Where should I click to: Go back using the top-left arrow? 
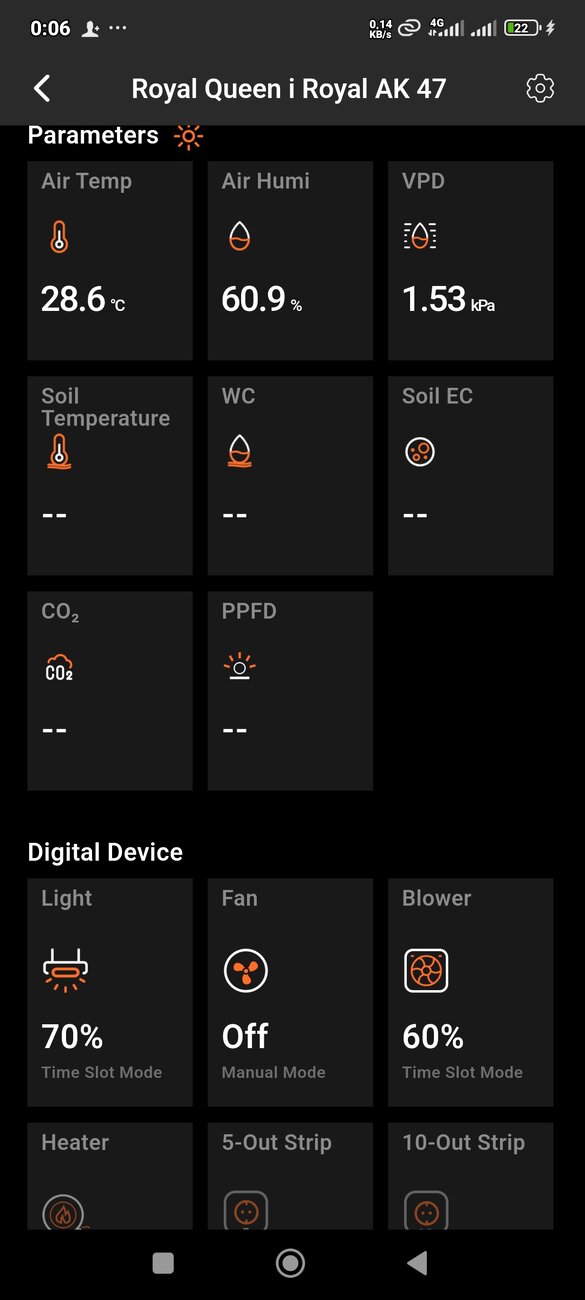coord(42,88)
